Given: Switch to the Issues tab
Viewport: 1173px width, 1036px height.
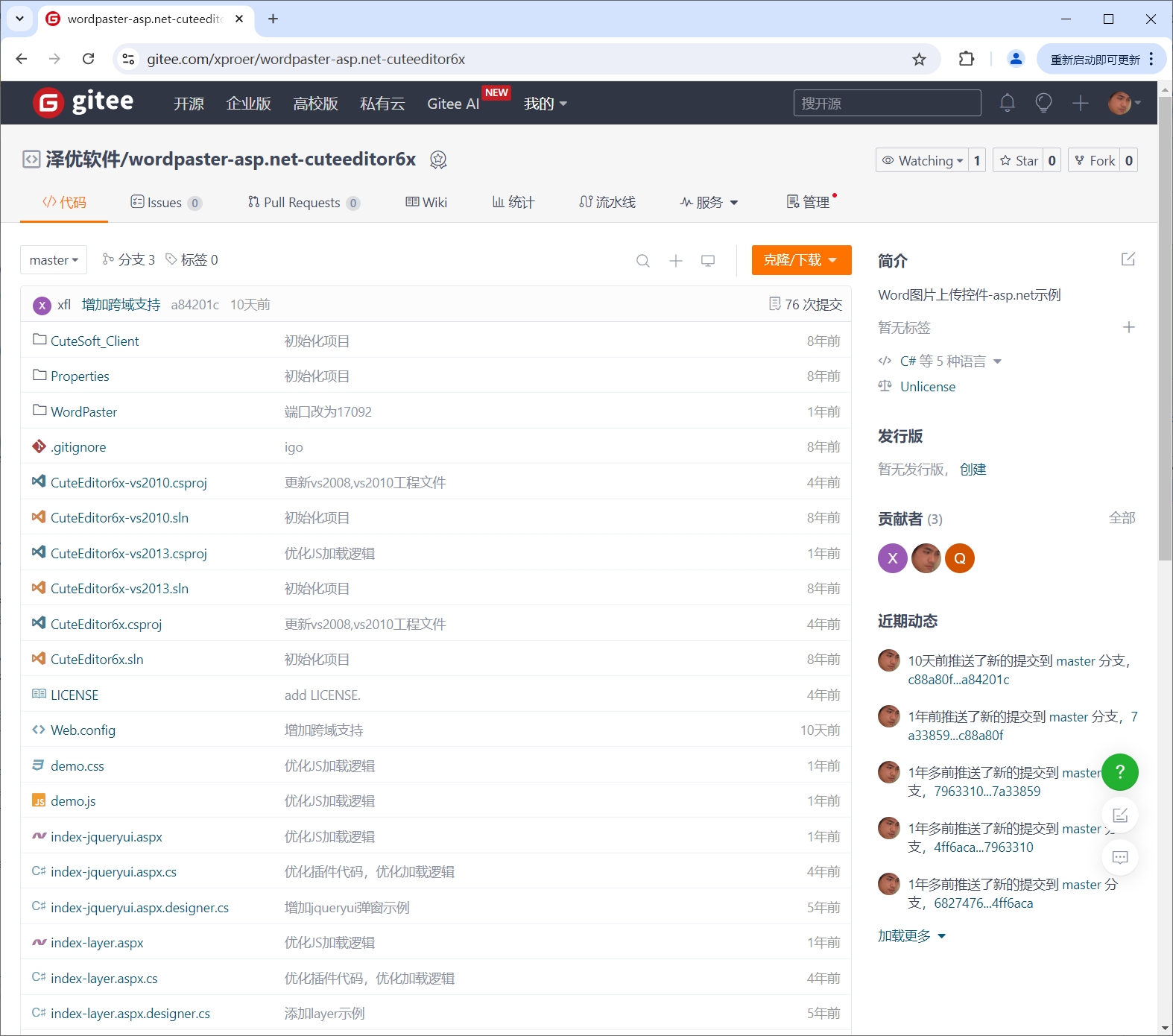Looking at the screenshot, I should [x=165, y=203].
